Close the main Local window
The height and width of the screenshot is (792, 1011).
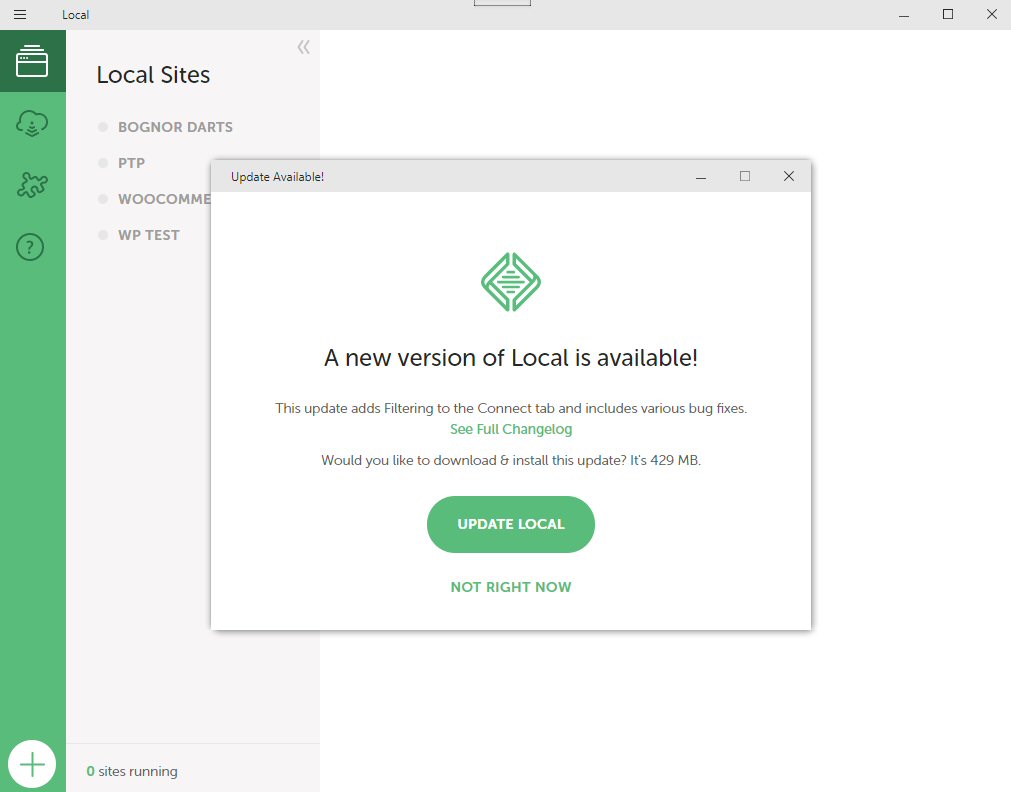(992, 14)
